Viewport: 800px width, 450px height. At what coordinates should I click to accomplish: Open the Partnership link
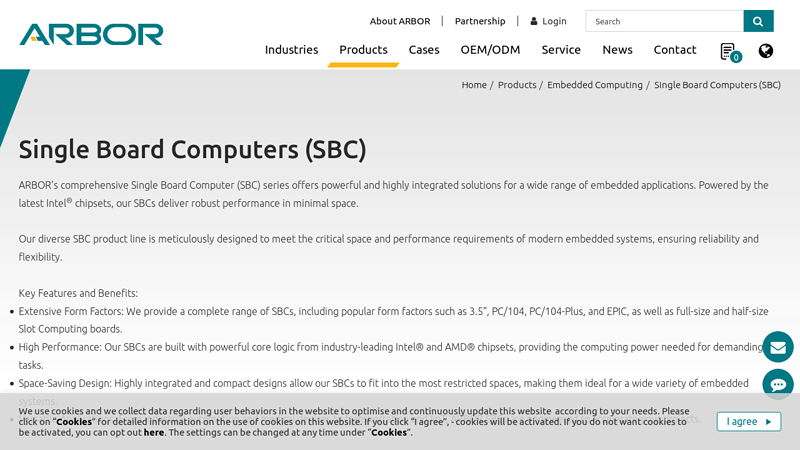coord(480,21)
